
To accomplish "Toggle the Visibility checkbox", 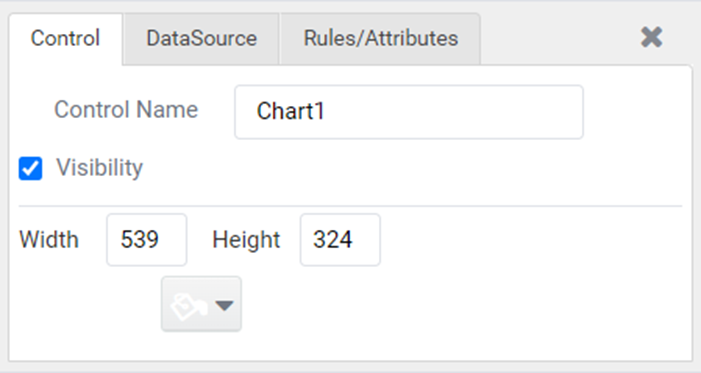I will point(30,169).
